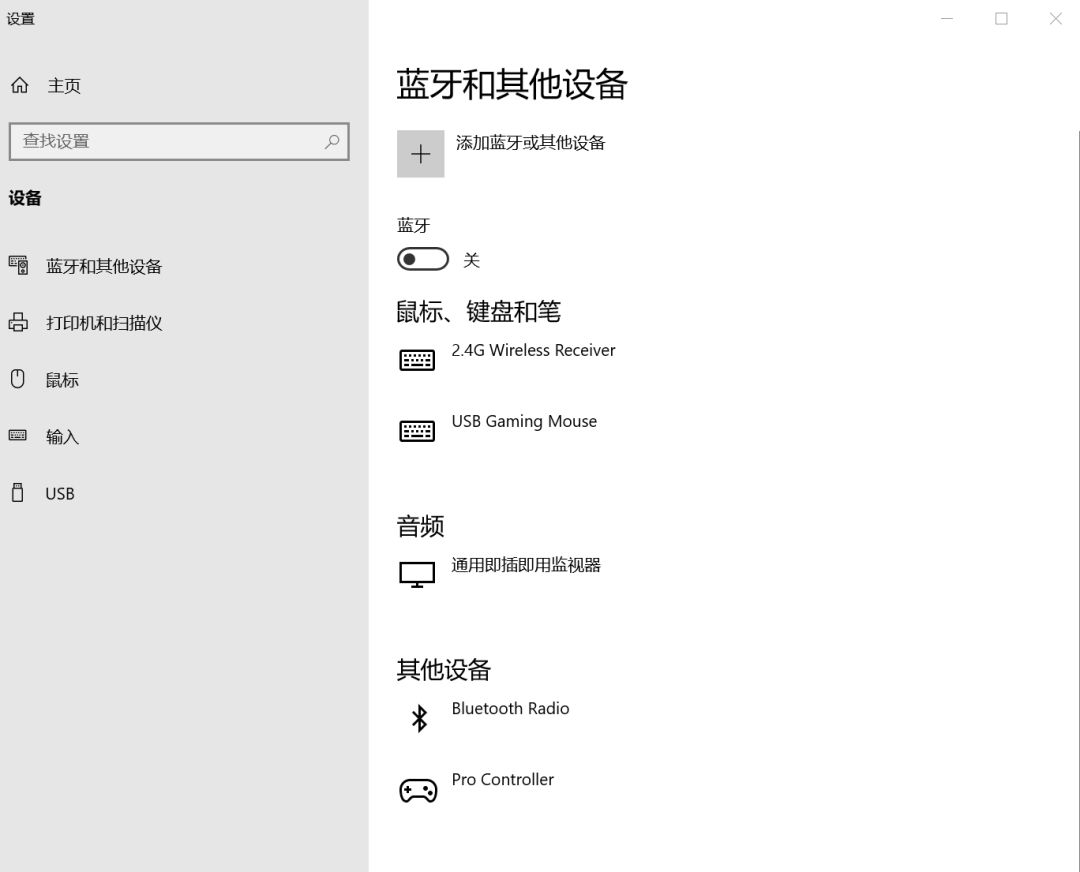Select the 2.4G Wireless Receiver device

(x=533, y=350)
